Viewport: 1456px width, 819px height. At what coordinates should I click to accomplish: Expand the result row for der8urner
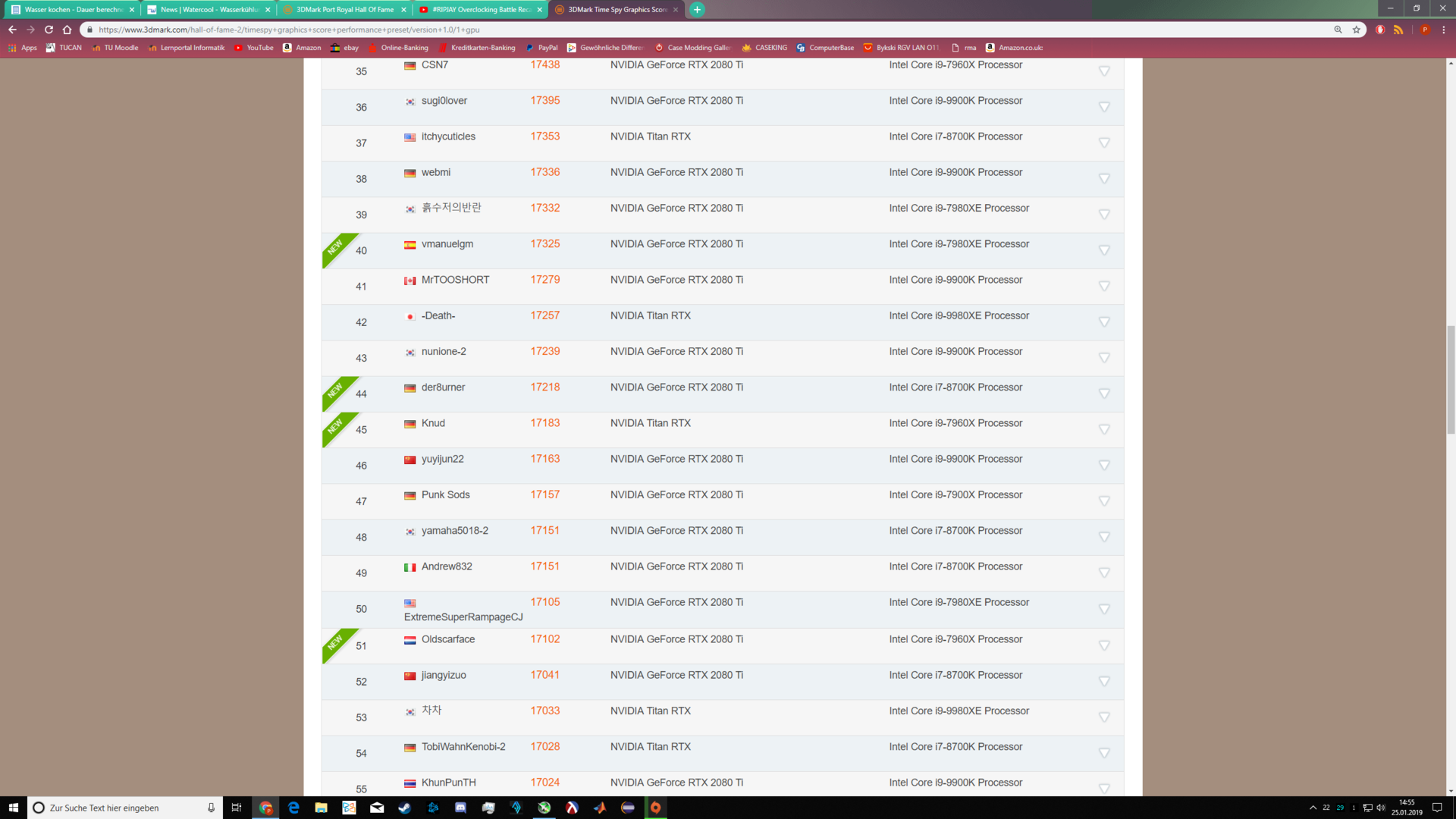pos(1104,394)
